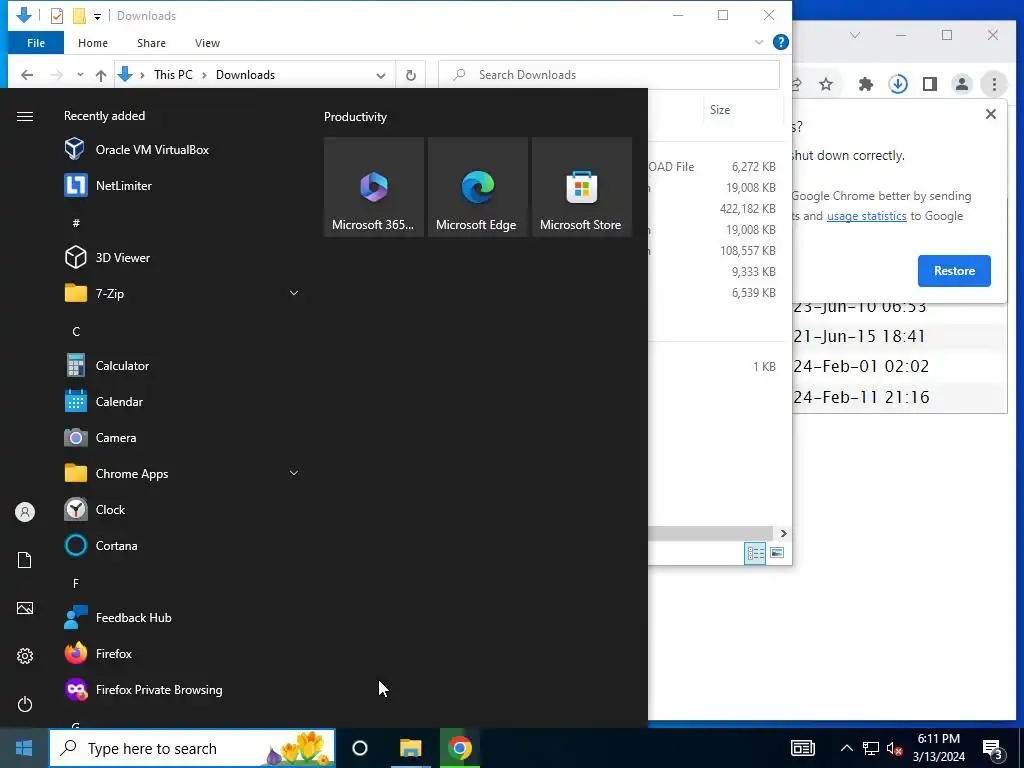Open Feedback Hub

[182, 618]
